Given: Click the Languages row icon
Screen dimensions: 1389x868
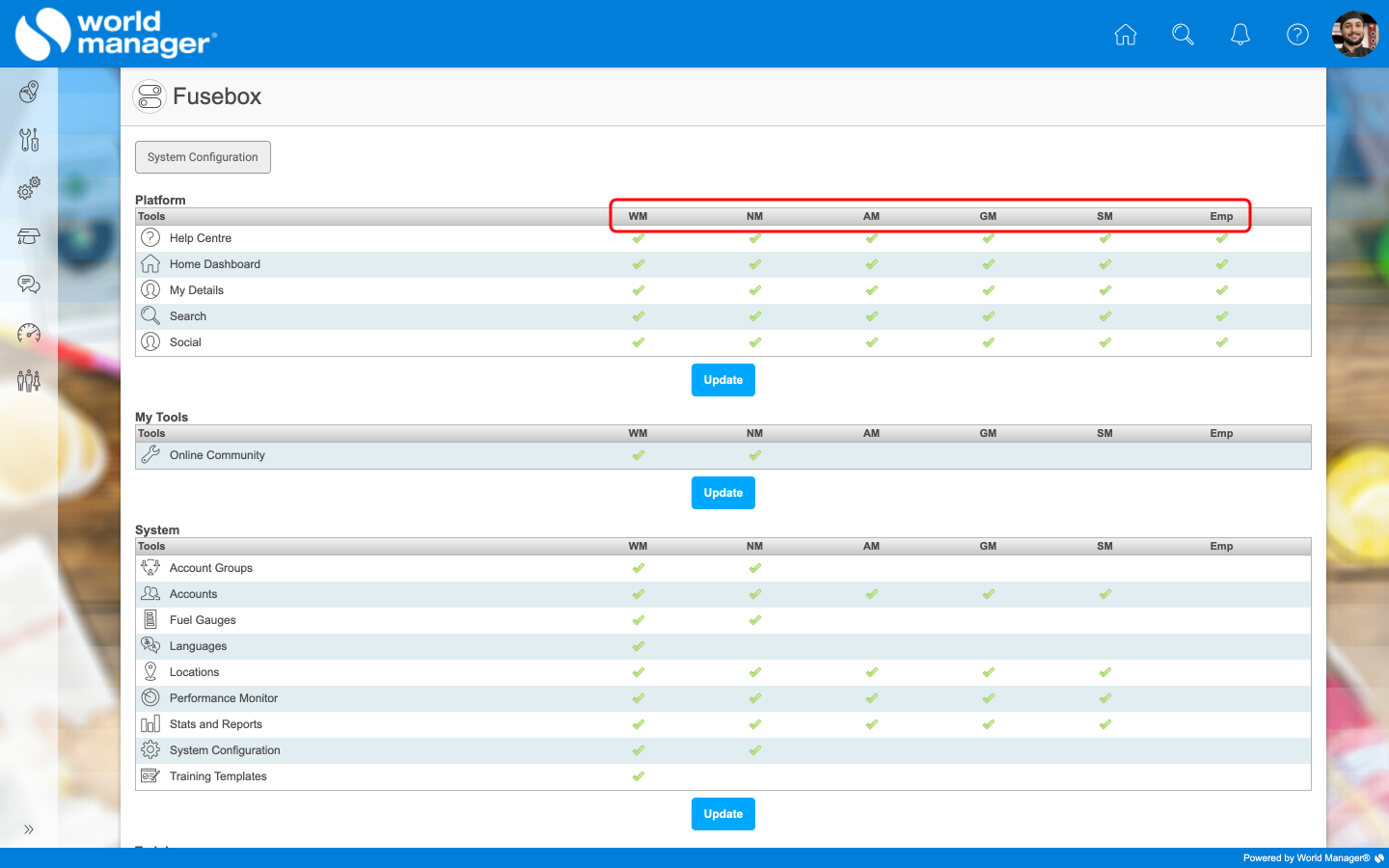Looking at the screenshot, I should 150,646.
